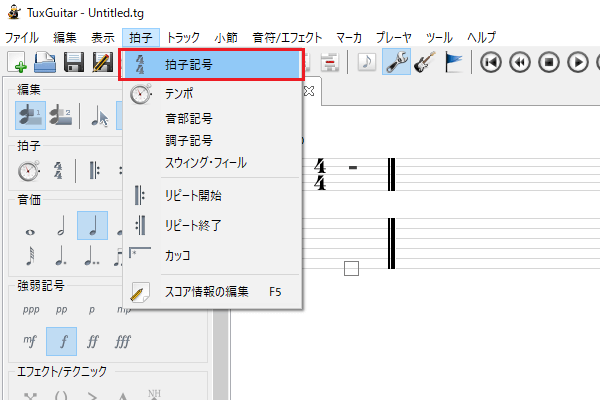Choose リピート開始 in the menu
Image resolution: width=600 pixels, height=400 pixels.
pyautogui.click(x=193, y=195)
